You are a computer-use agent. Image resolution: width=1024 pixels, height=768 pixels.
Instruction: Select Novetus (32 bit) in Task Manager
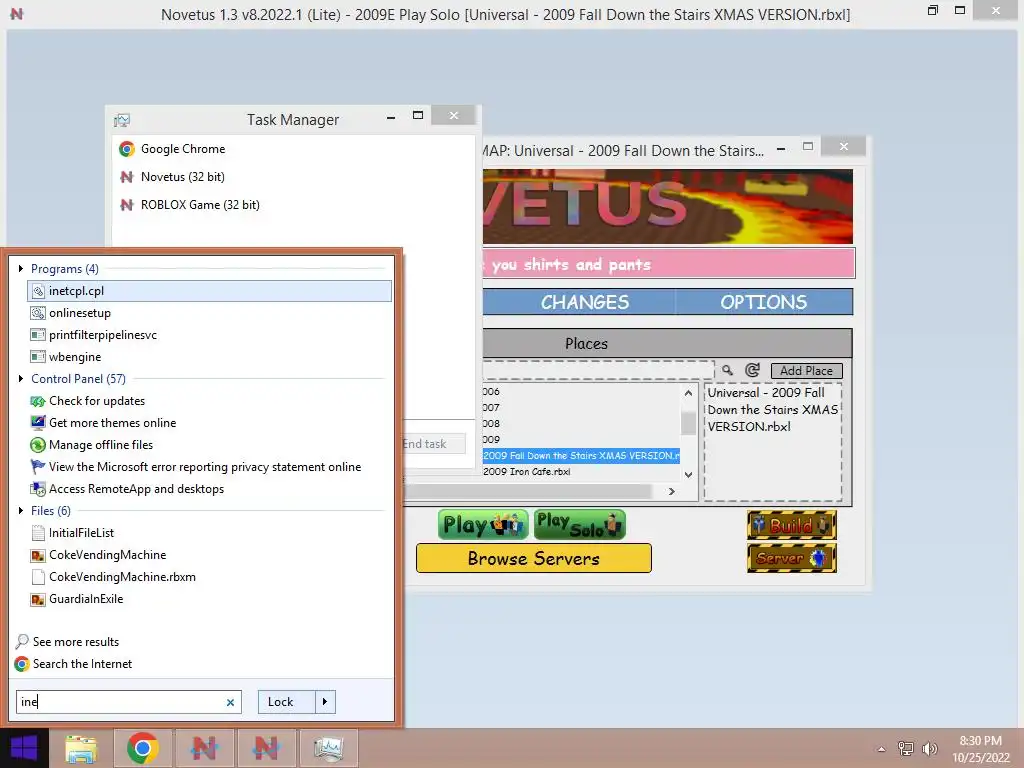[182, 177]
